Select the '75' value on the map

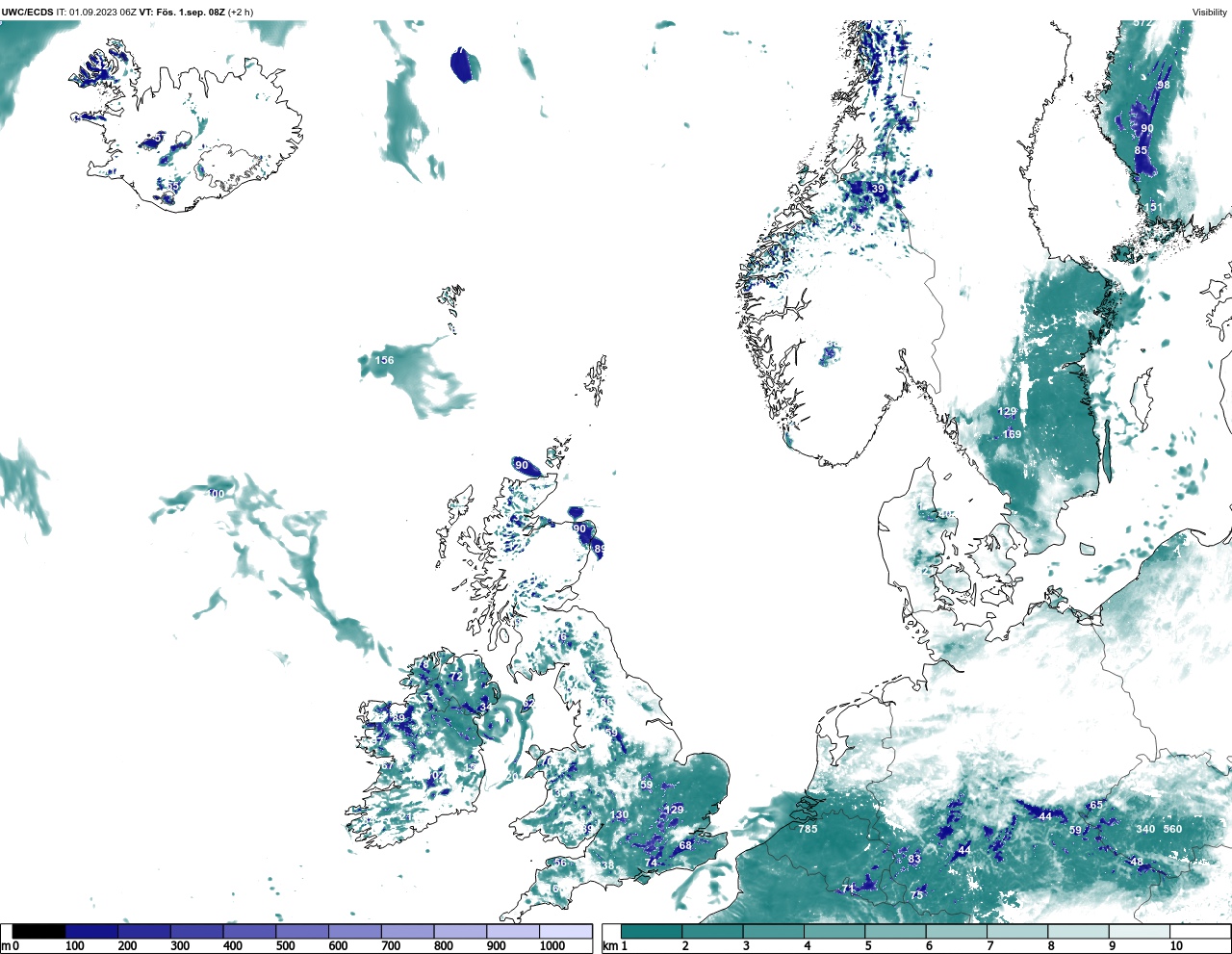[x=916, y=895]
